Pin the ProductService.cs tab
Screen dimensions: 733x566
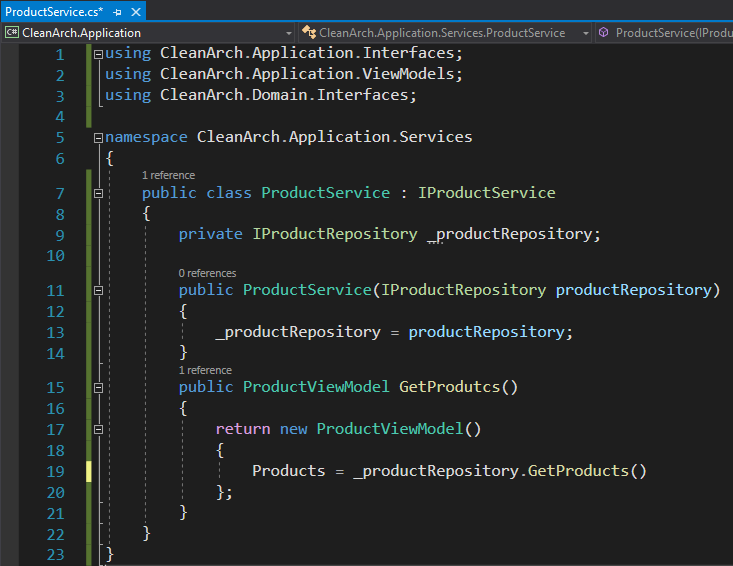[117, 13]
